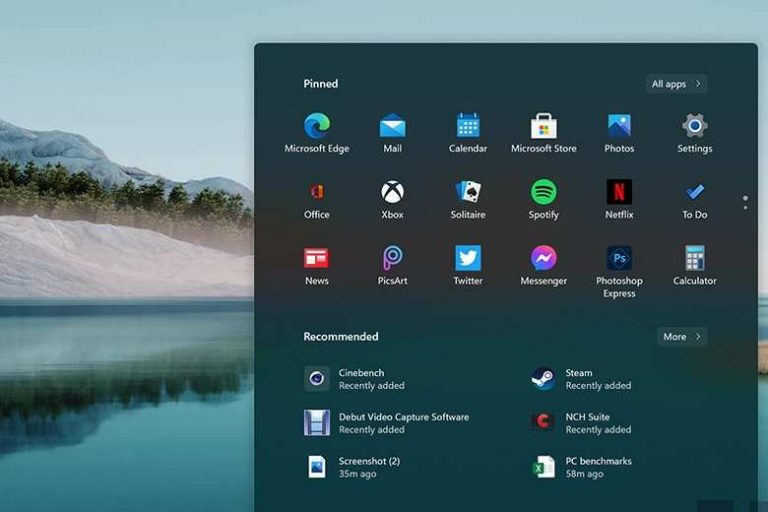Click '35m ago' under Screenshot (2)

coord(358,474)
